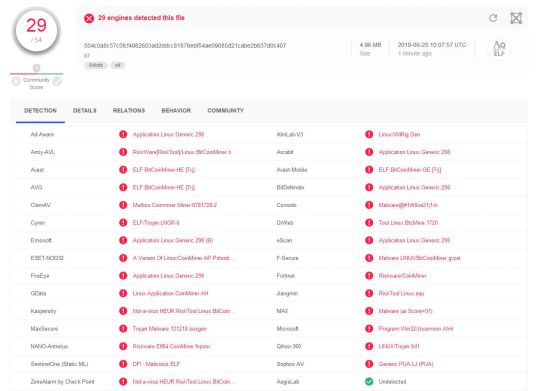Click MaxSecure's Trojan.Malware label
The width and height of the screenshot is (554, 391).
(x=169, y=328)
